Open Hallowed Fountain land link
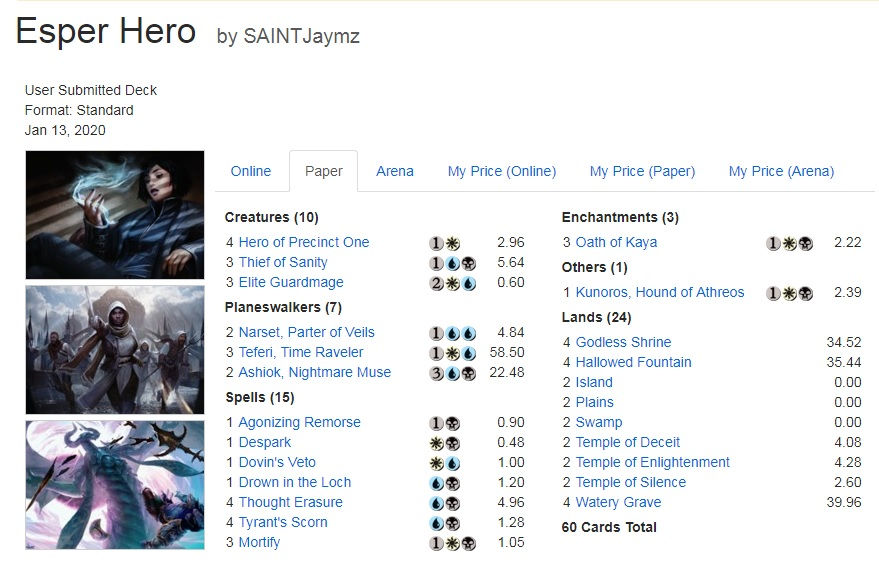The height and width of the screenshot is (564, 879). coord(633,362)
